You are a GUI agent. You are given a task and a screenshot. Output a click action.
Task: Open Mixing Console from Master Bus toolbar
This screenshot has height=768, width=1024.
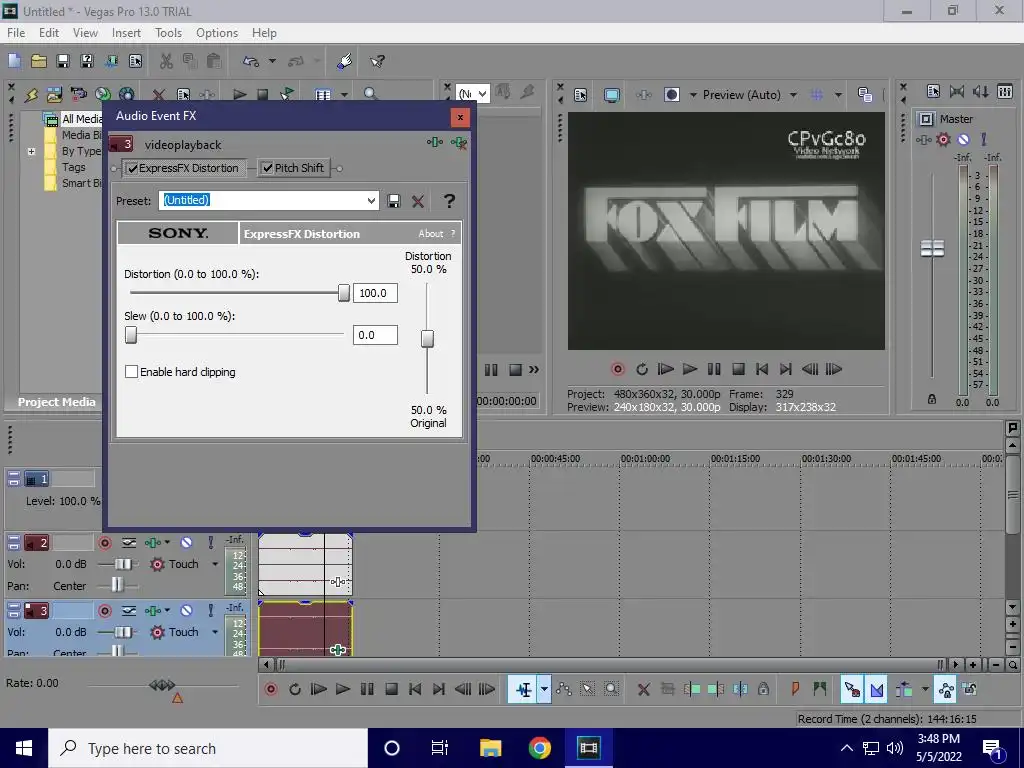(x=1005, y=92)
